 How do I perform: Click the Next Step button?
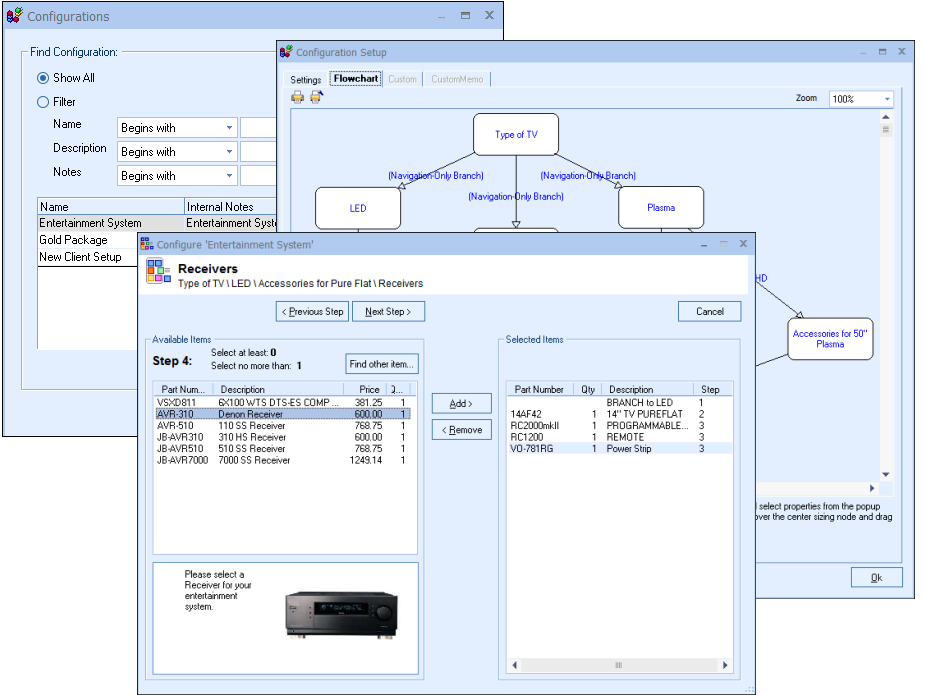(x=388, y=312)
